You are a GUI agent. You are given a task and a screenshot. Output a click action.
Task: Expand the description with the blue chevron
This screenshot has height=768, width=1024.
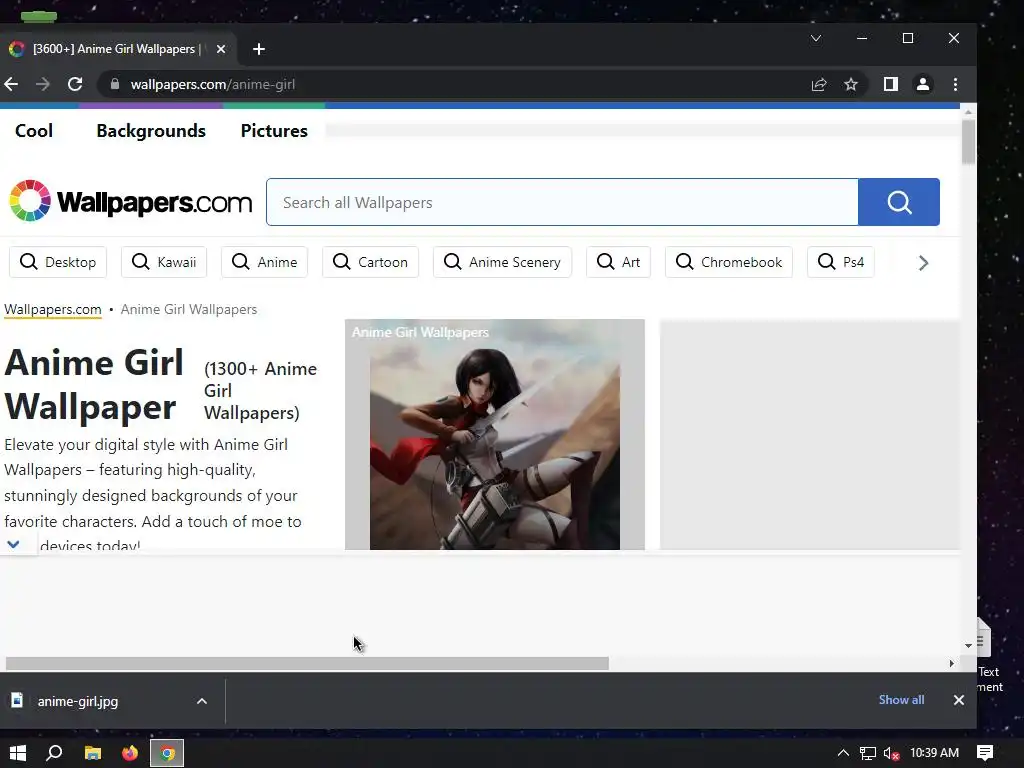pyautogui.click(x=14, y=543)
